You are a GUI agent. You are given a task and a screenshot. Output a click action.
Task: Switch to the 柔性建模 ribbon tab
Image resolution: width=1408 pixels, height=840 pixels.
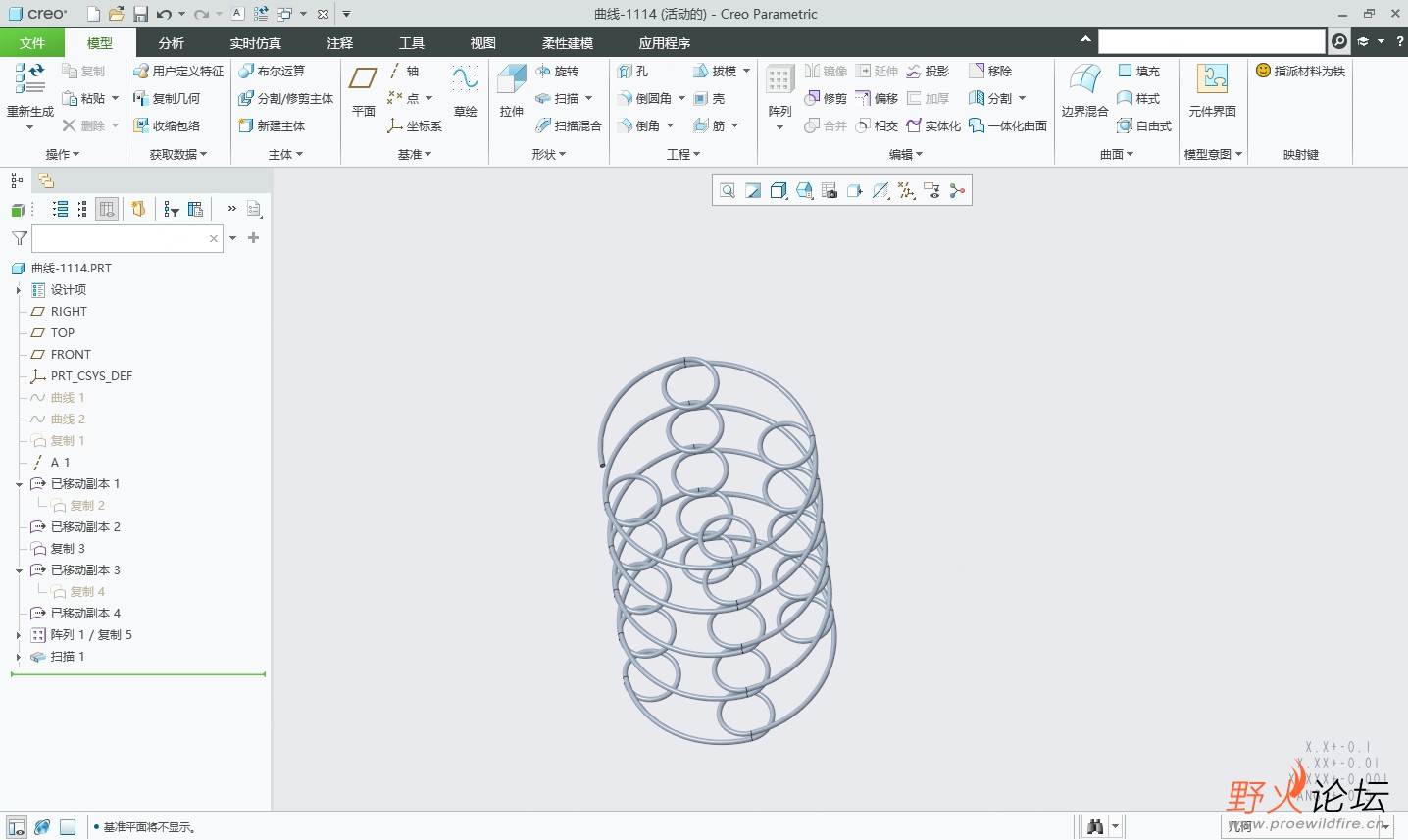568,43
